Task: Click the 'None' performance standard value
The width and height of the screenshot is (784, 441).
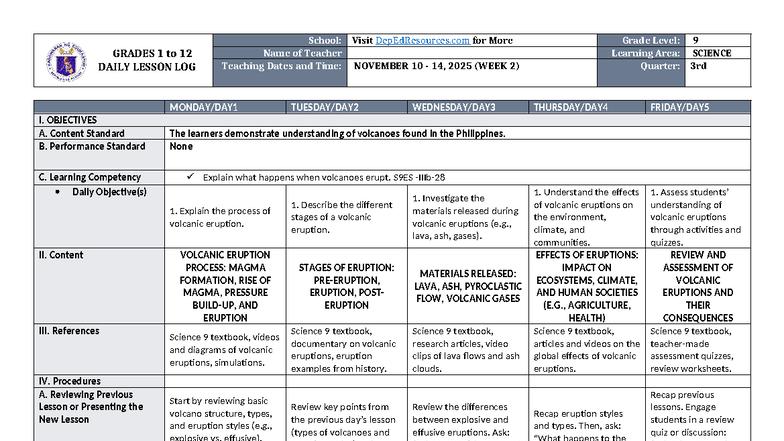Action: tap(180, 146)
